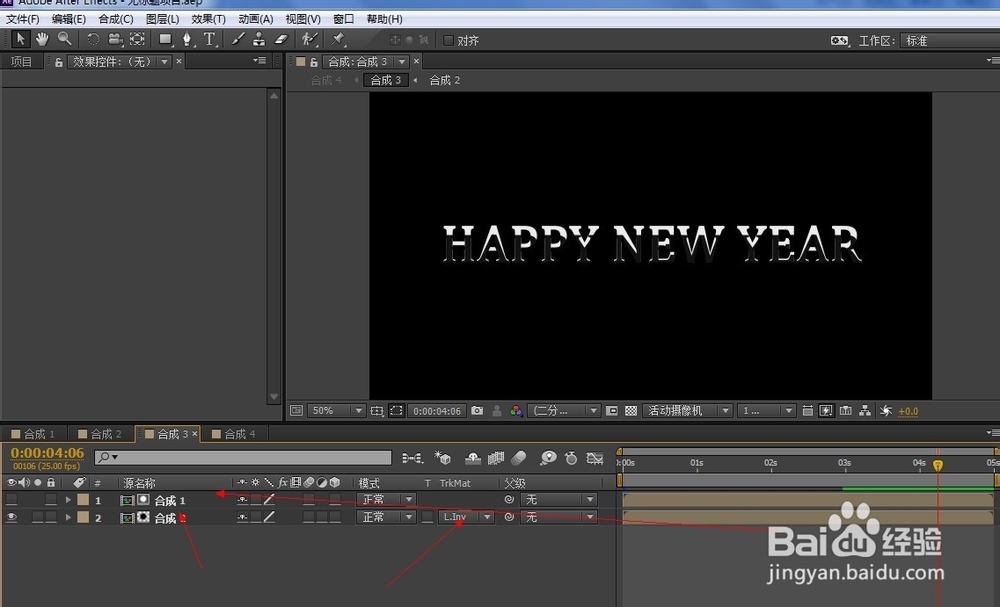Open the 工作区 标准 workspace dropdown
Image resolution: width=1000 pixels, height=607 pixels.
click(x=950, y=41)
